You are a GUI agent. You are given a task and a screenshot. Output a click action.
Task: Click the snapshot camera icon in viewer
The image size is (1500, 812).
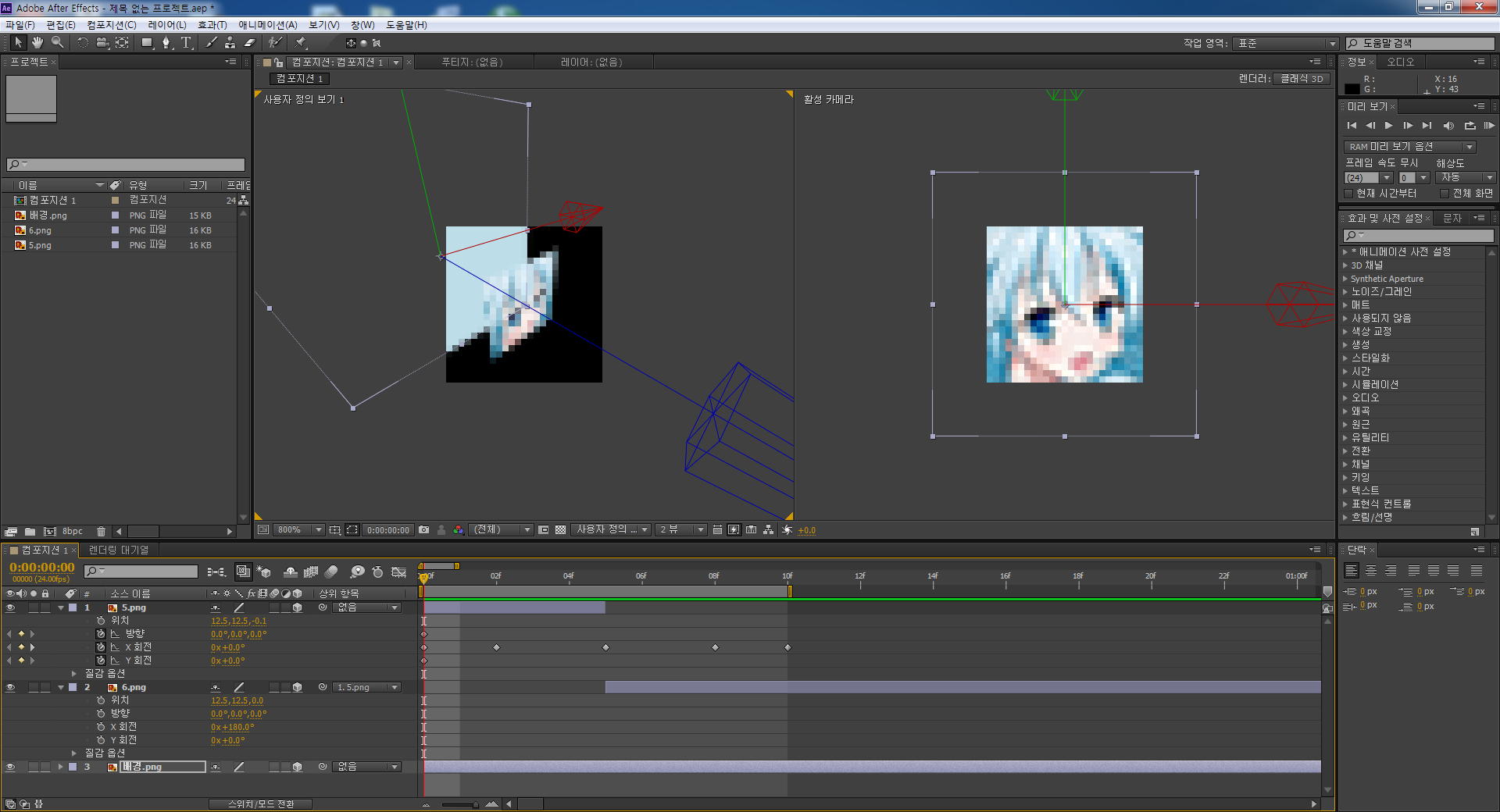coord(423,530)
